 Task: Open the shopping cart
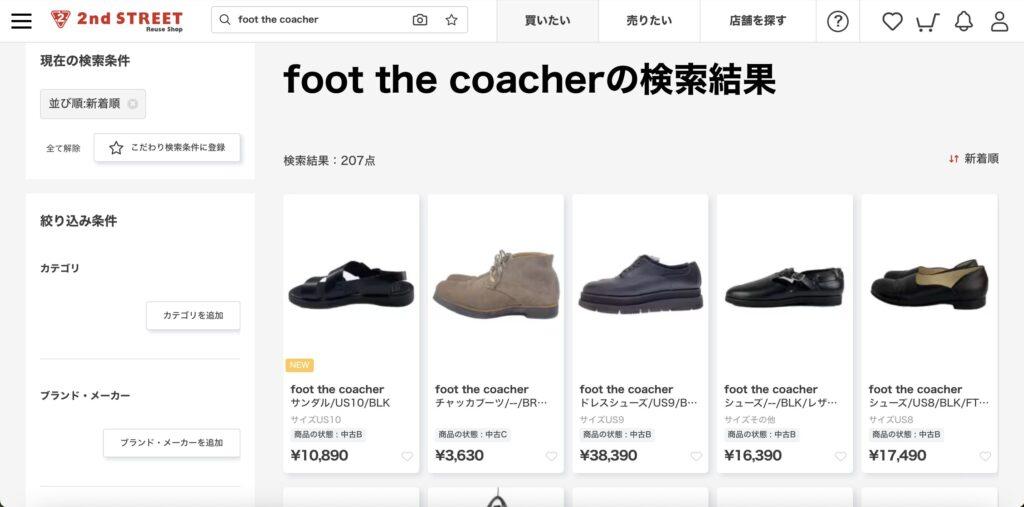pyautogui.click(x=927, y=22)
